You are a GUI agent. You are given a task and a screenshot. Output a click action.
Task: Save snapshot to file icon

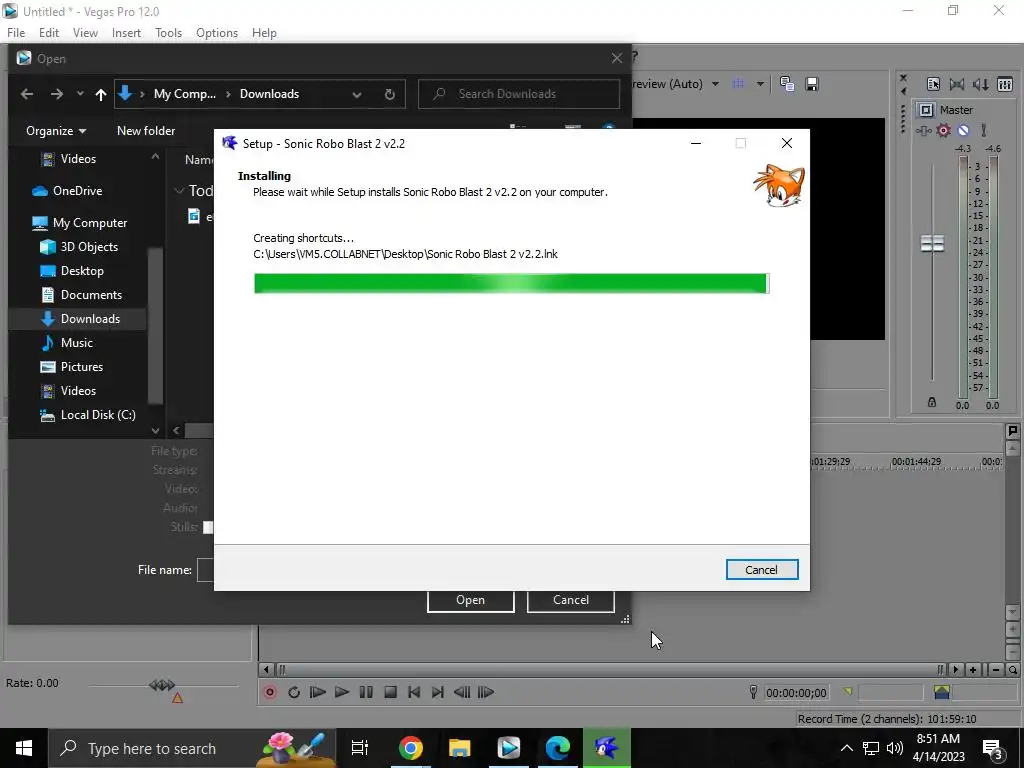tap(812, 84)
